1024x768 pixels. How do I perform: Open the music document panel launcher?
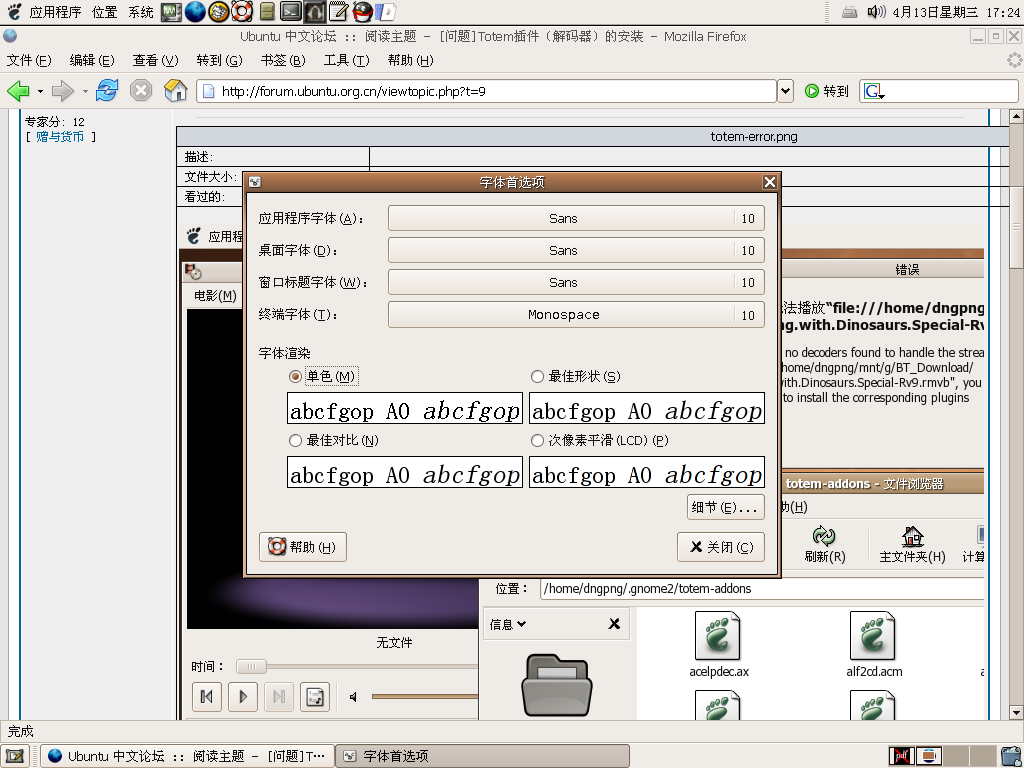387,12
